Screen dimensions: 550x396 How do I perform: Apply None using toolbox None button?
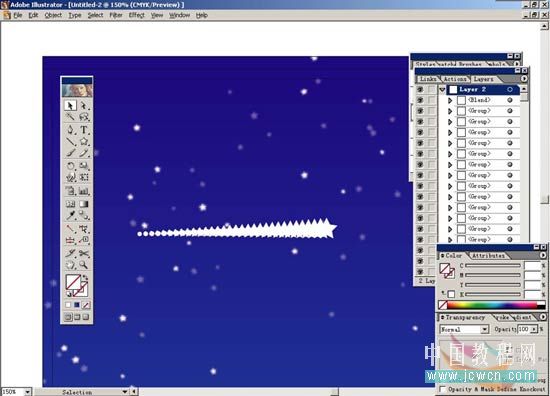tap(86, 305)
